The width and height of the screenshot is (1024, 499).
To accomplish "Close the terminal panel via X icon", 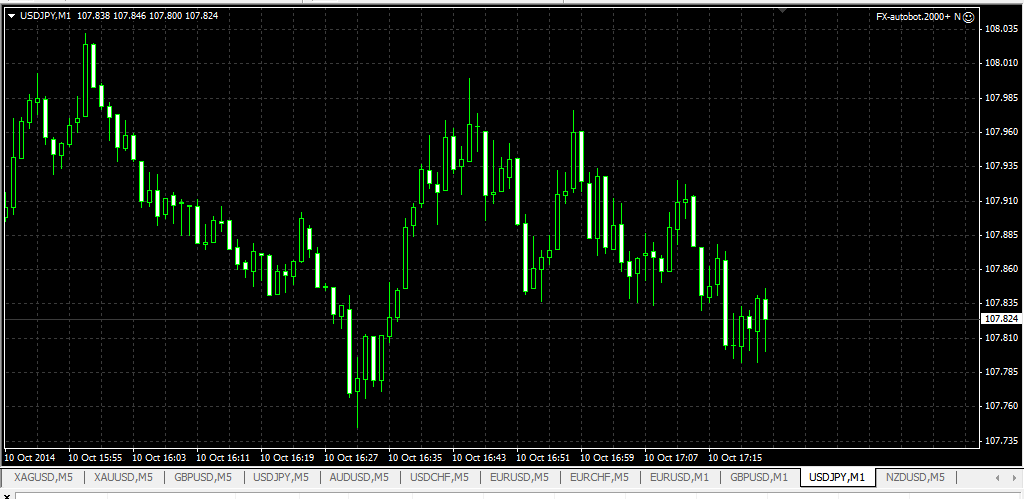I will pos(7,496).
